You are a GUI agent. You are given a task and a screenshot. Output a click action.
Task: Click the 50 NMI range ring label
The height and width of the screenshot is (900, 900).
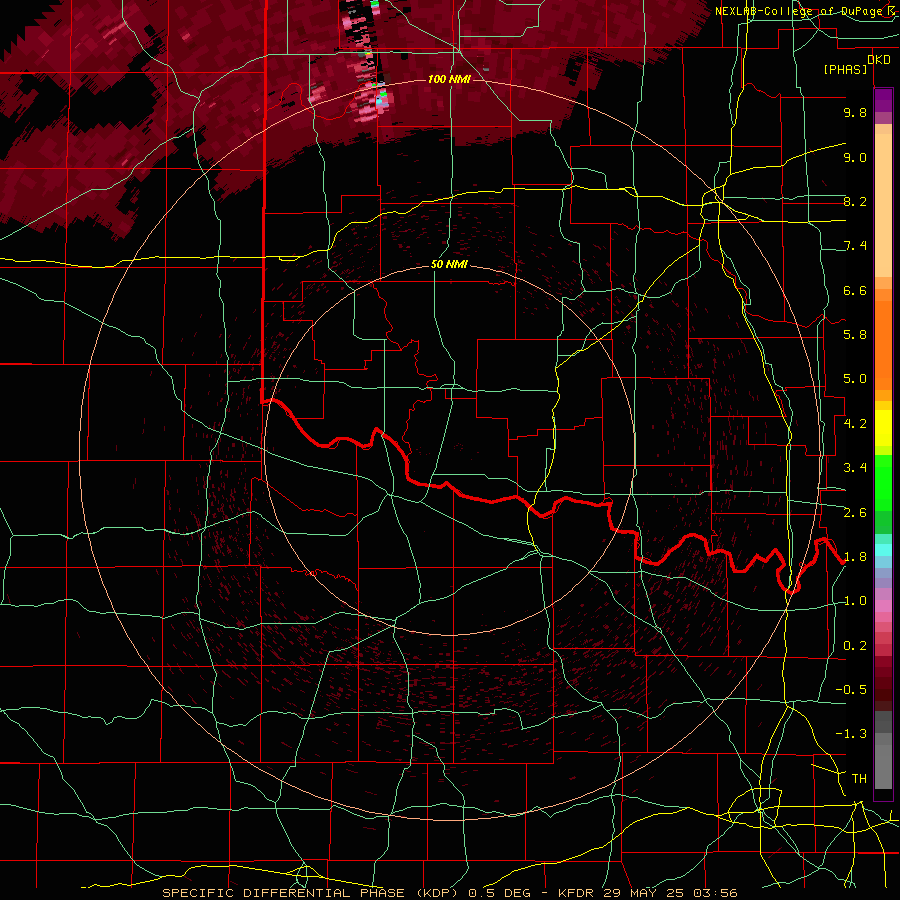(x=449, y=265)
